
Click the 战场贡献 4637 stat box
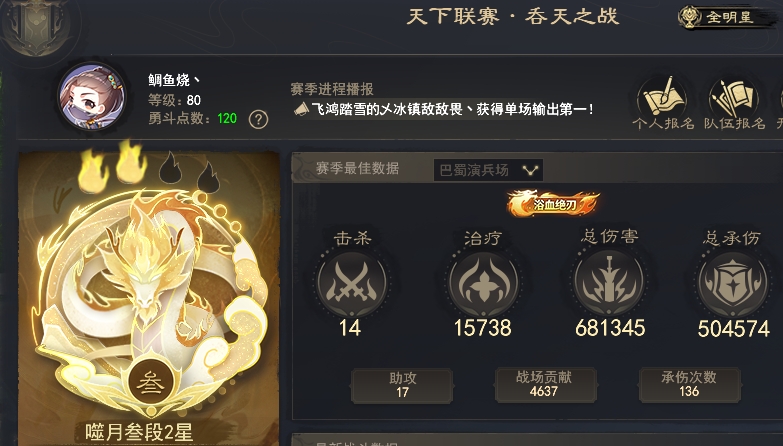546,385
